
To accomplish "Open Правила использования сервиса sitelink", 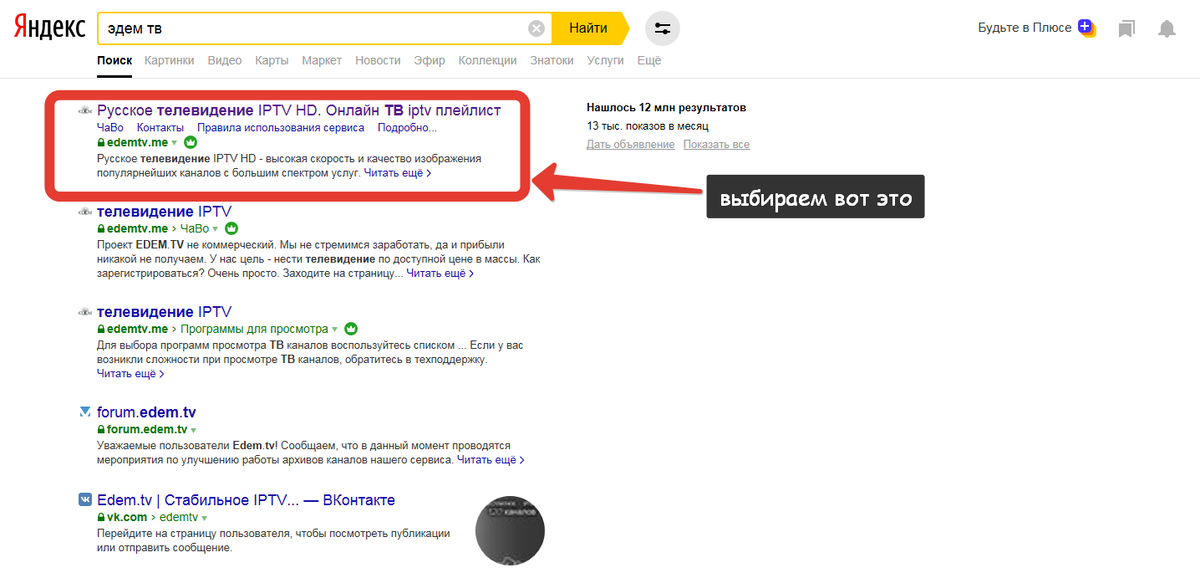I will click(x=281, y=128).
